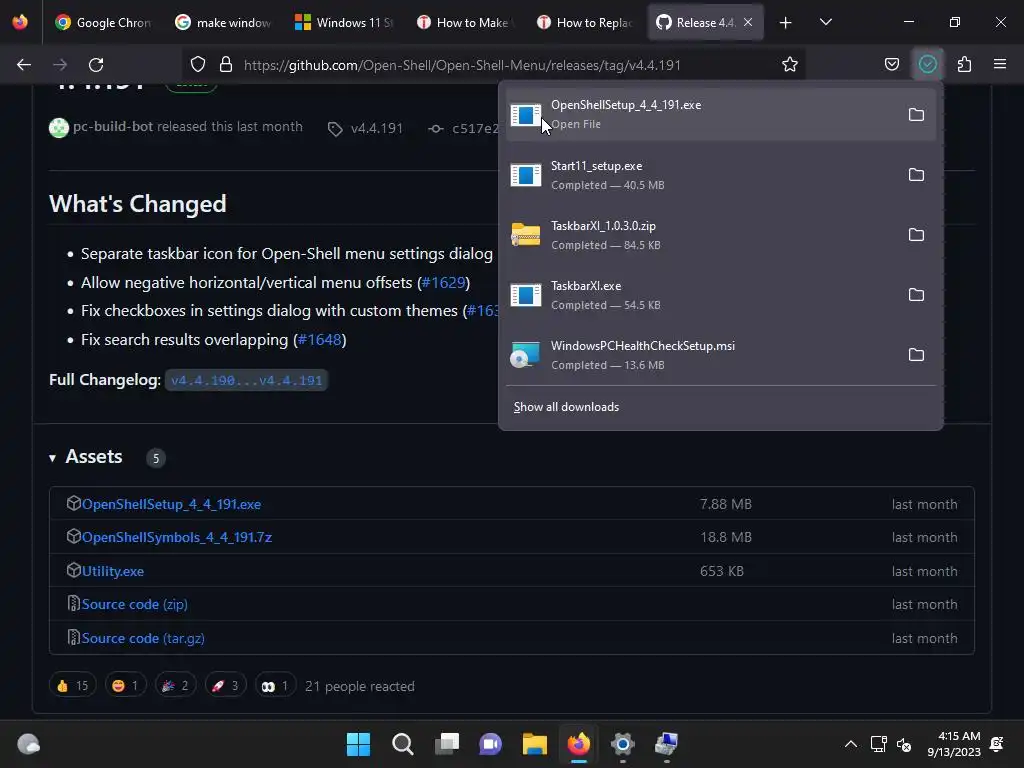Viewport: 1024px width, 768px height.
Task: Download Utility.exe asset
Action: point(113,571)
